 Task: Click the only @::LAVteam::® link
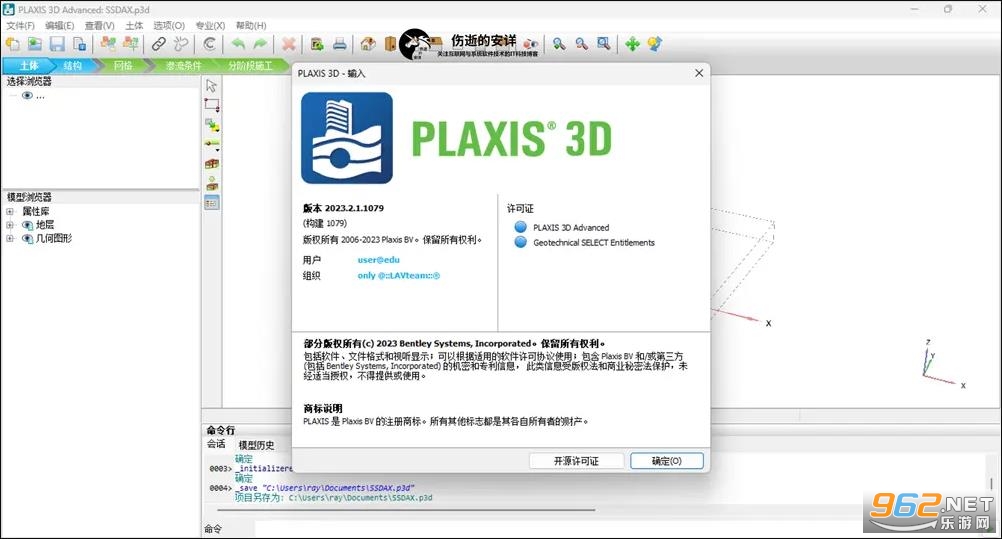399,276
